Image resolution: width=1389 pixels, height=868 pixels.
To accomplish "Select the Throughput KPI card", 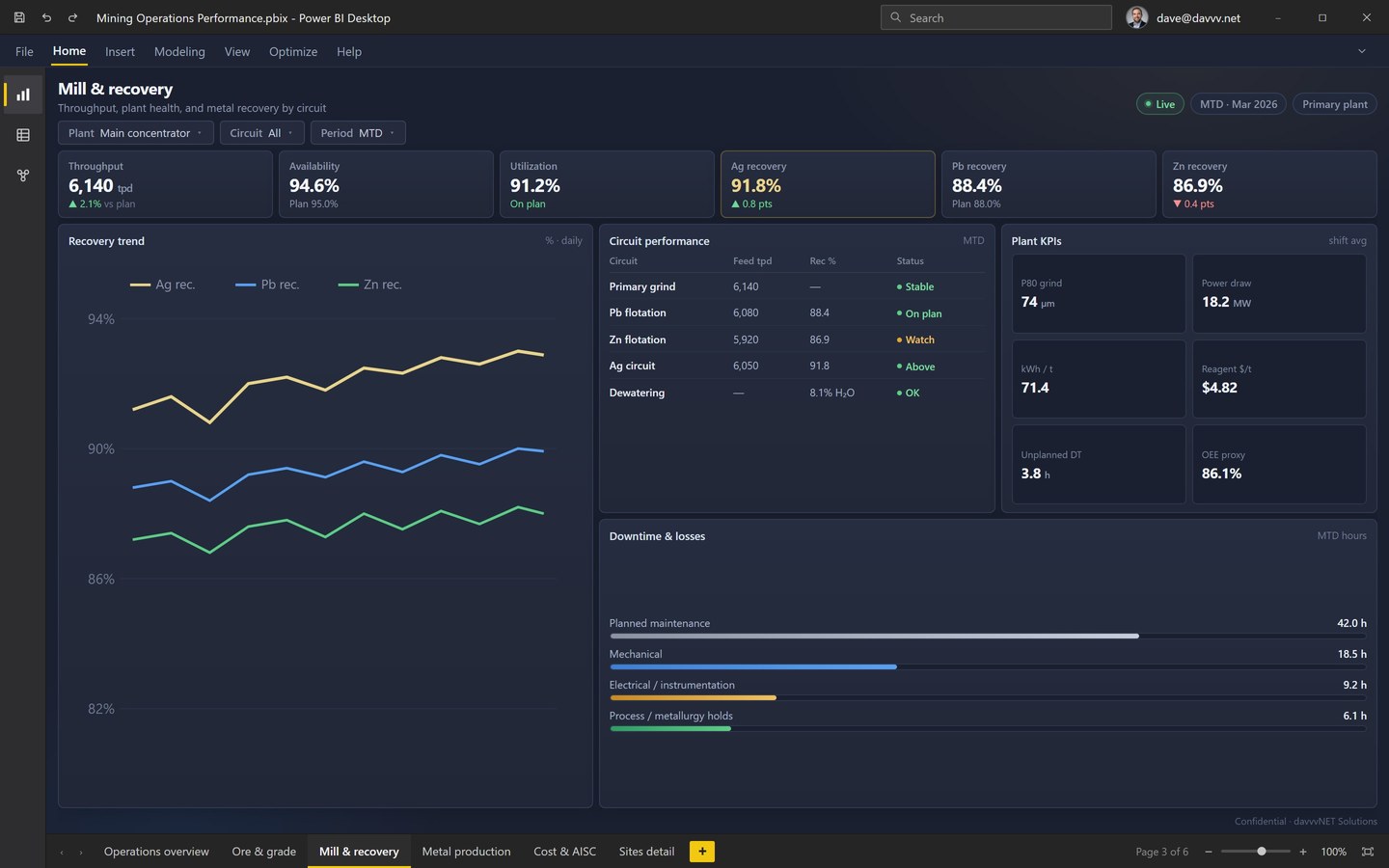I will pyautogui.click(x=165, y=184).
